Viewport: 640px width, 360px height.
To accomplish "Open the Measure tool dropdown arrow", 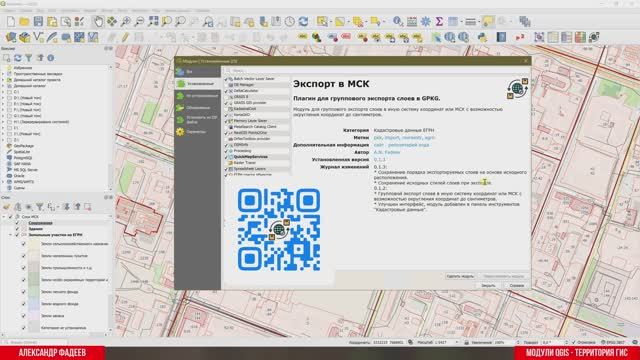I will click(x=478, y=22).
